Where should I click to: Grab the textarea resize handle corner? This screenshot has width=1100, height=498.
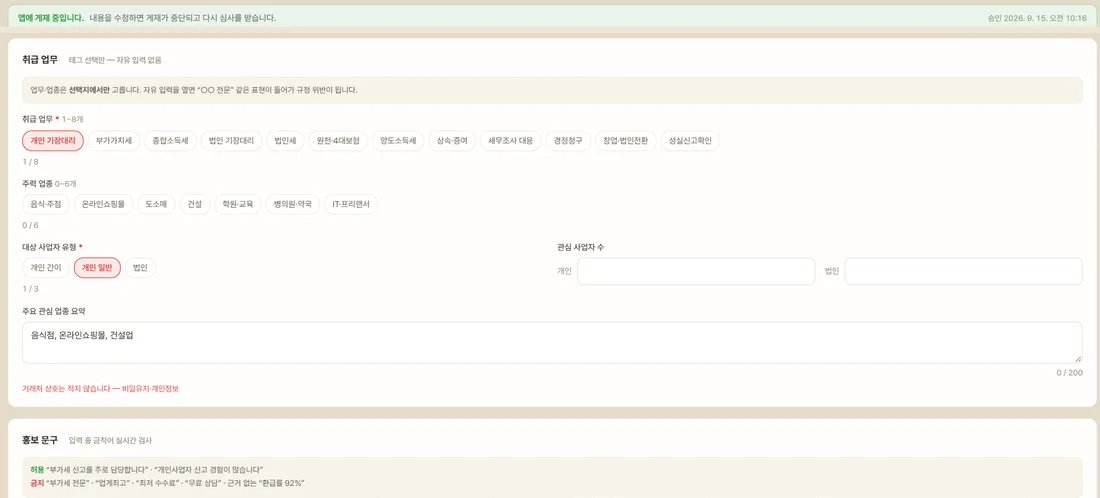1078,359
